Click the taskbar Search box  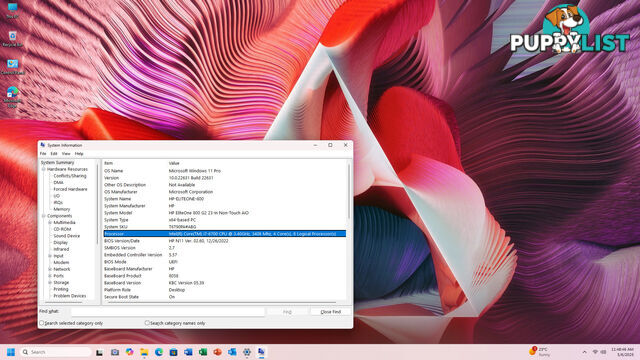click(56, 352)
